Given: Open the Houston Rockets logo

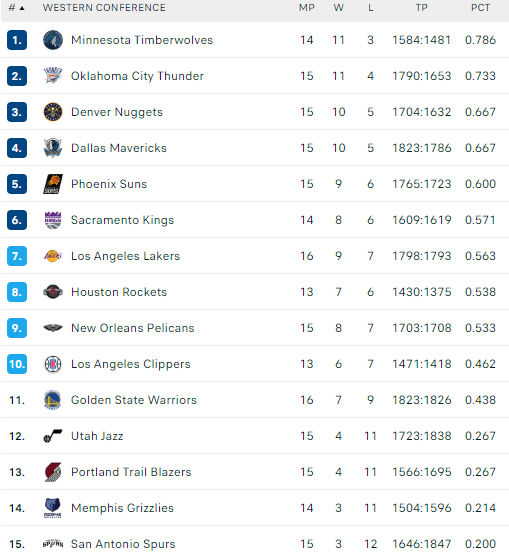Looking at the screenshot, I should [x=53, y=292].
